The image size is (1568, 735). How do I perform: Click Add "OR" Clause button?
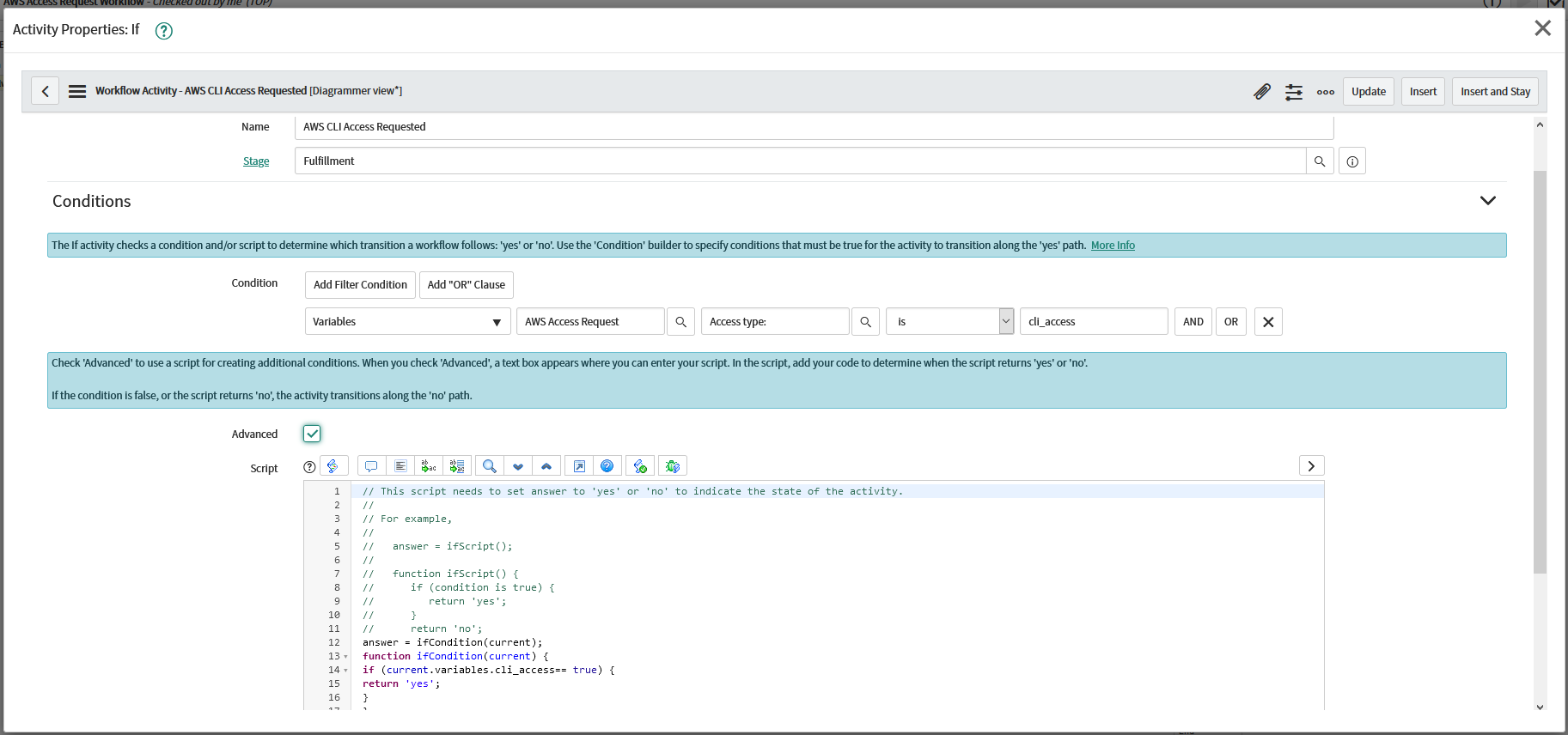coord(467,285)
